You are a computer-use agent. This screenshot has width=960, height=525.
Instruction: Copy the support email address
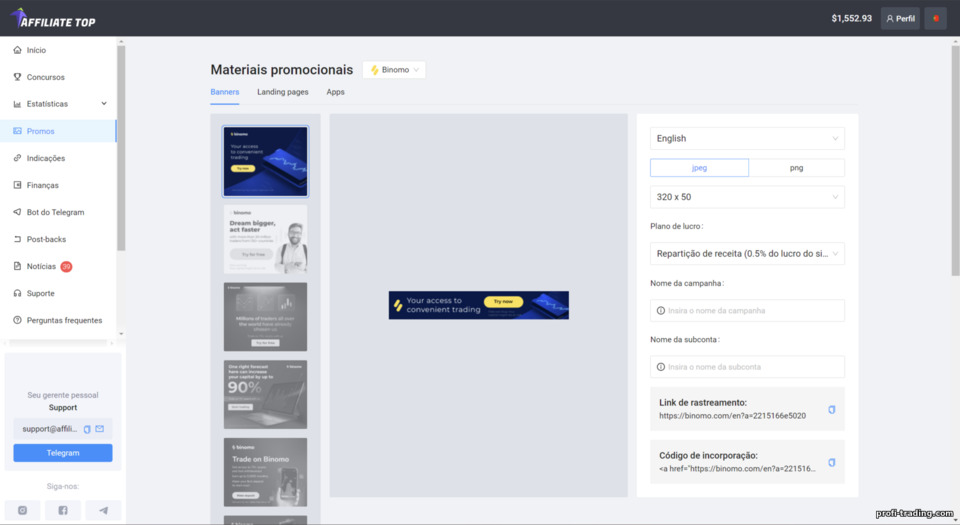[87, 430]
